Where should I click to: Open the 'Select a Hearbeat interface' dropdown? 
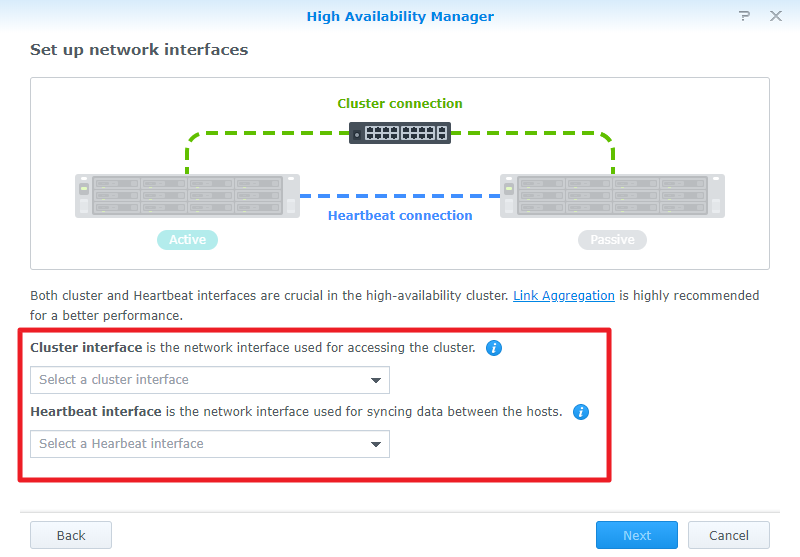pos(200,444)
